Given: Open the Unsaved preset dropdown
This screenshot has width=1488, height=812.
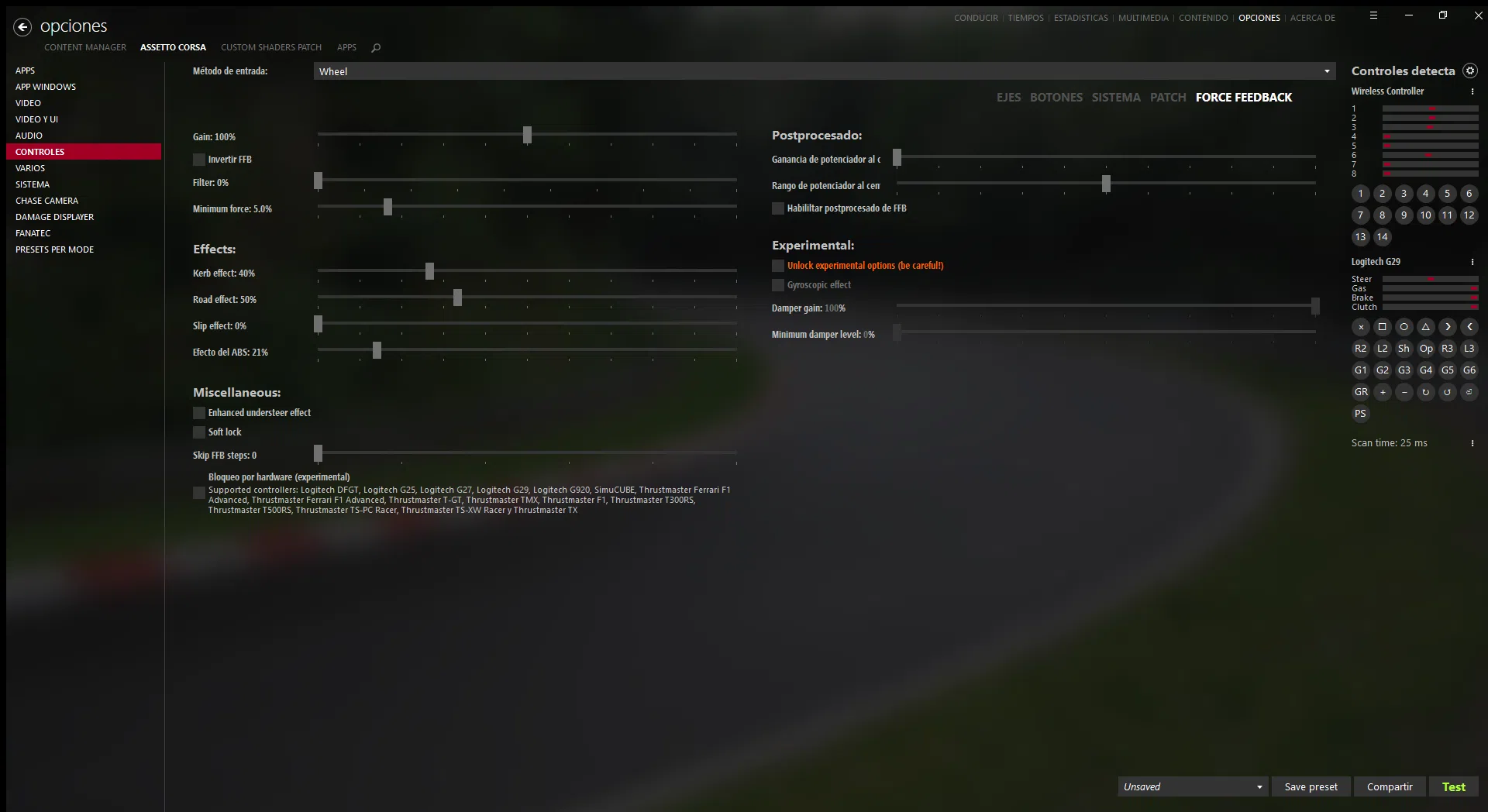Looking at the screenshot, I should click(x=1193, y=786).
